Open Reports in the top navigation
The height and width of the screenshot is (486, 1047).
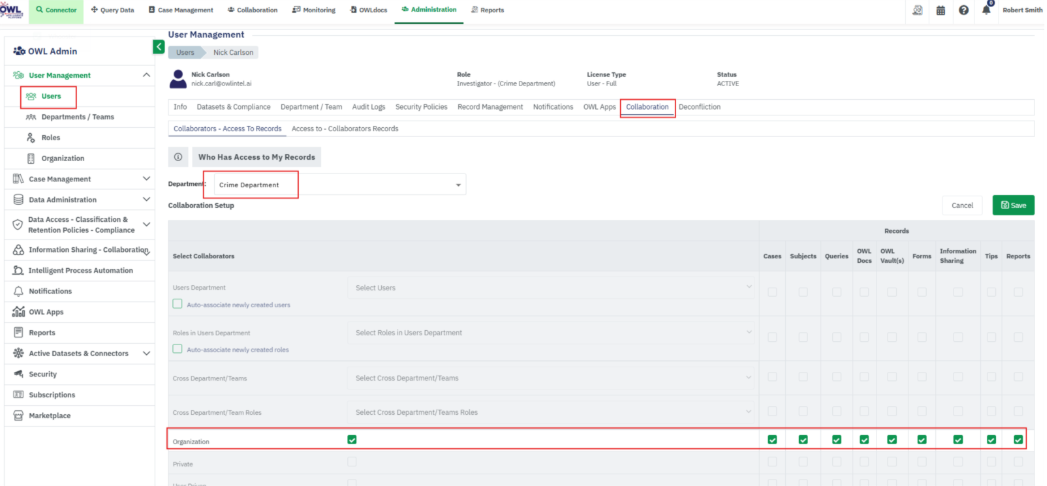pos(487,10)
